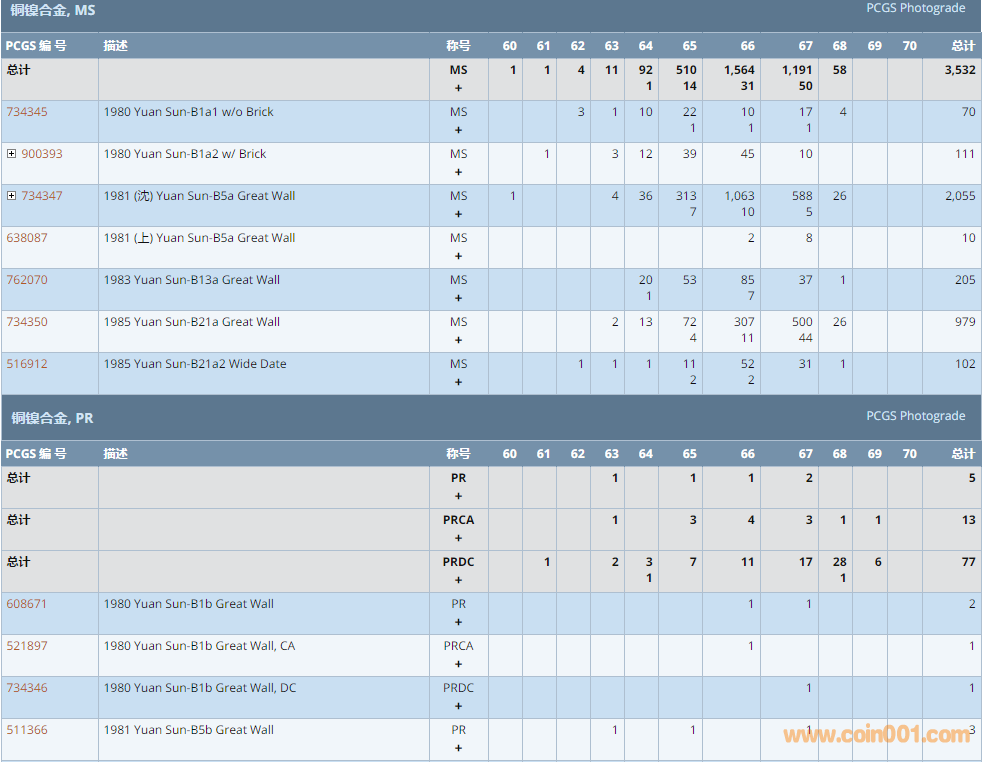Click the 铜镍合金, MS section heading
This screenshot has height=762, width=983.
53,11
